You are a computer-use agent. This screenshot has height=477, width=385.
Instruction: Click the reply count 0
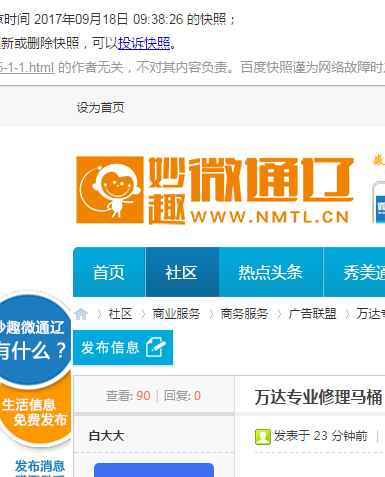pyautogui.click(x=197, y=396)
